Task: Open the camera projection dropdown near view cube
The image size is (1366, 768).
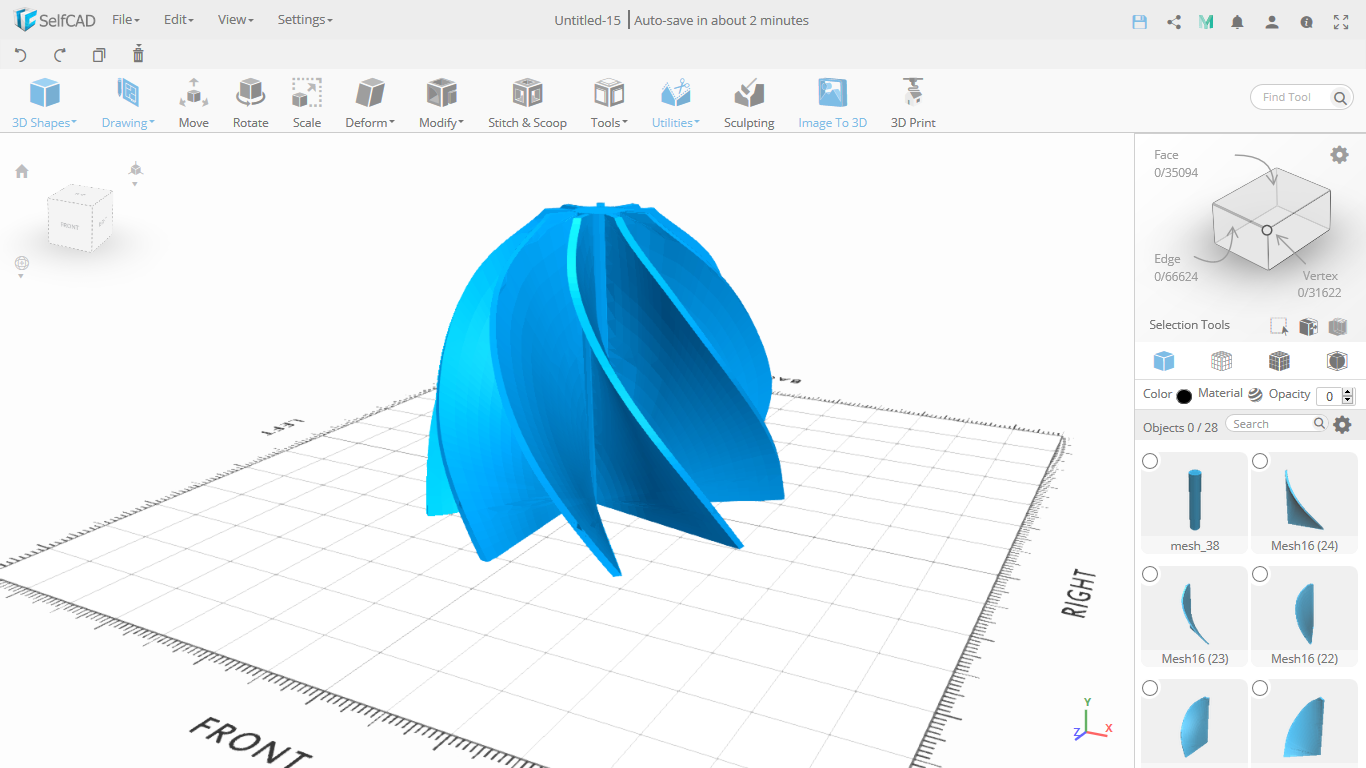Action: pyautogui.click(x=136, y=175)
